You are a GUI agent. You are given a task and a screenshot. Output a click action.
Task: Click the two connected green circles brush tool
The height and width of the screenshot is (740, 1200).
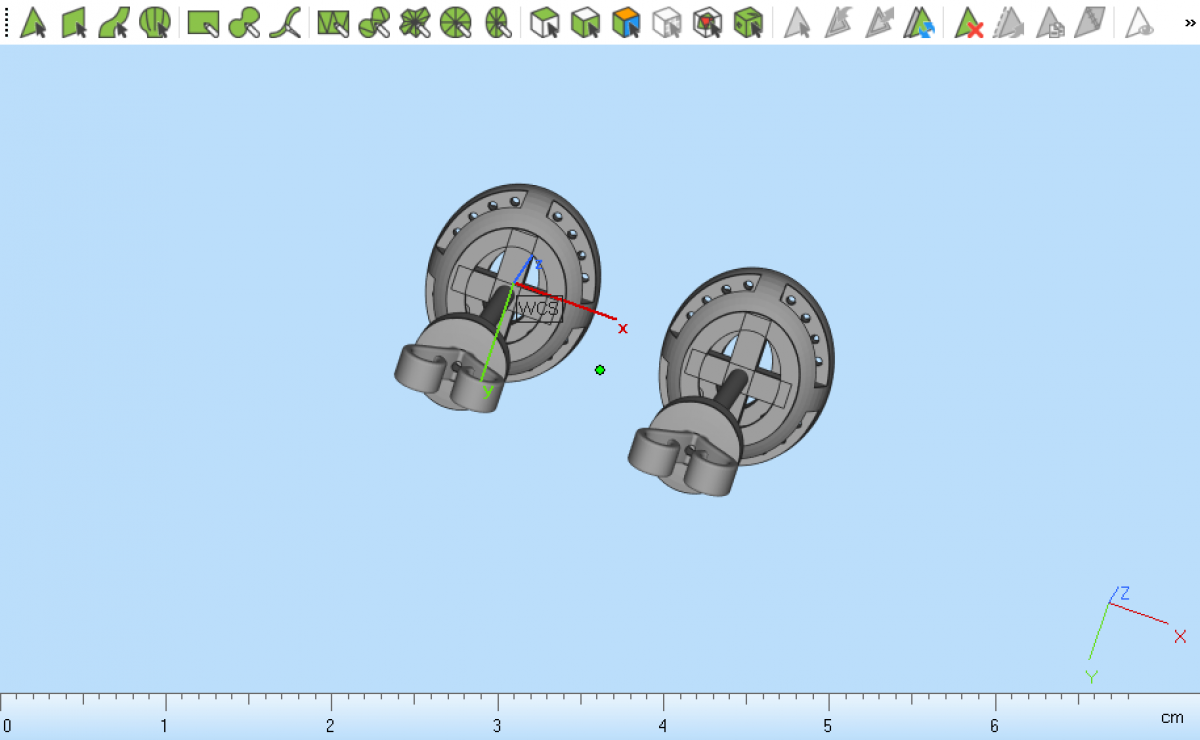coord(244,22)
